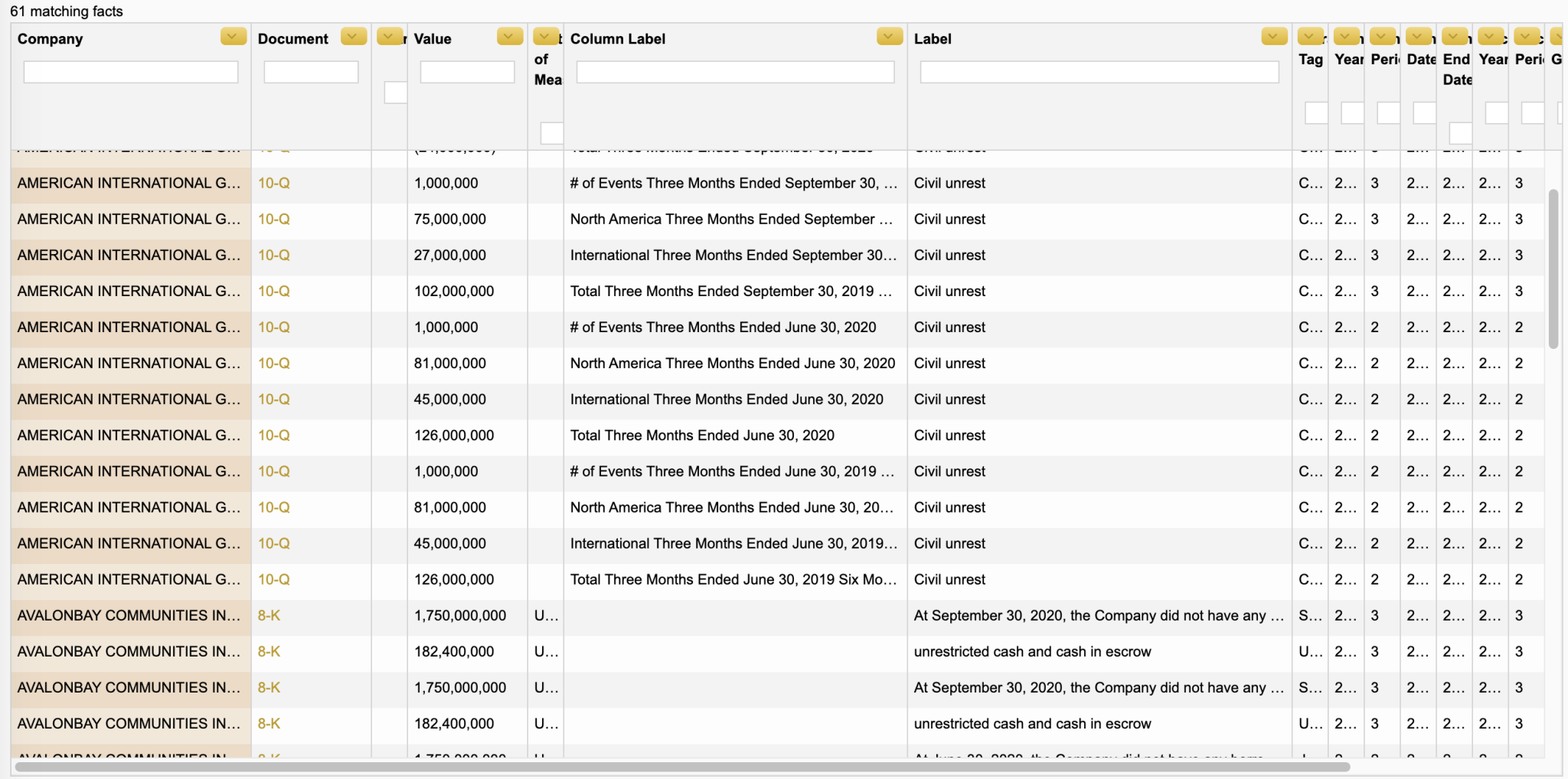Open the Company column menu dropdown
The height and width of the screenshot is (779, 1568).
coord(233,37)
